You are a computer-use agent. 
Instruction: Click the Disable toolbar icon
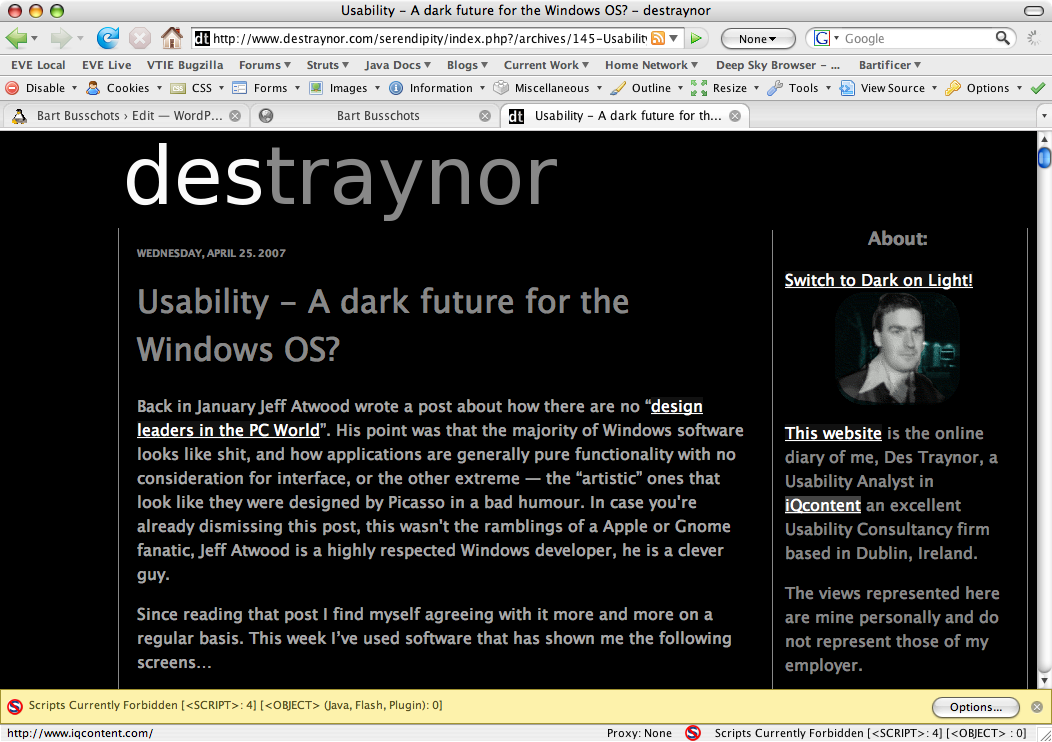(x=12, y=88)
